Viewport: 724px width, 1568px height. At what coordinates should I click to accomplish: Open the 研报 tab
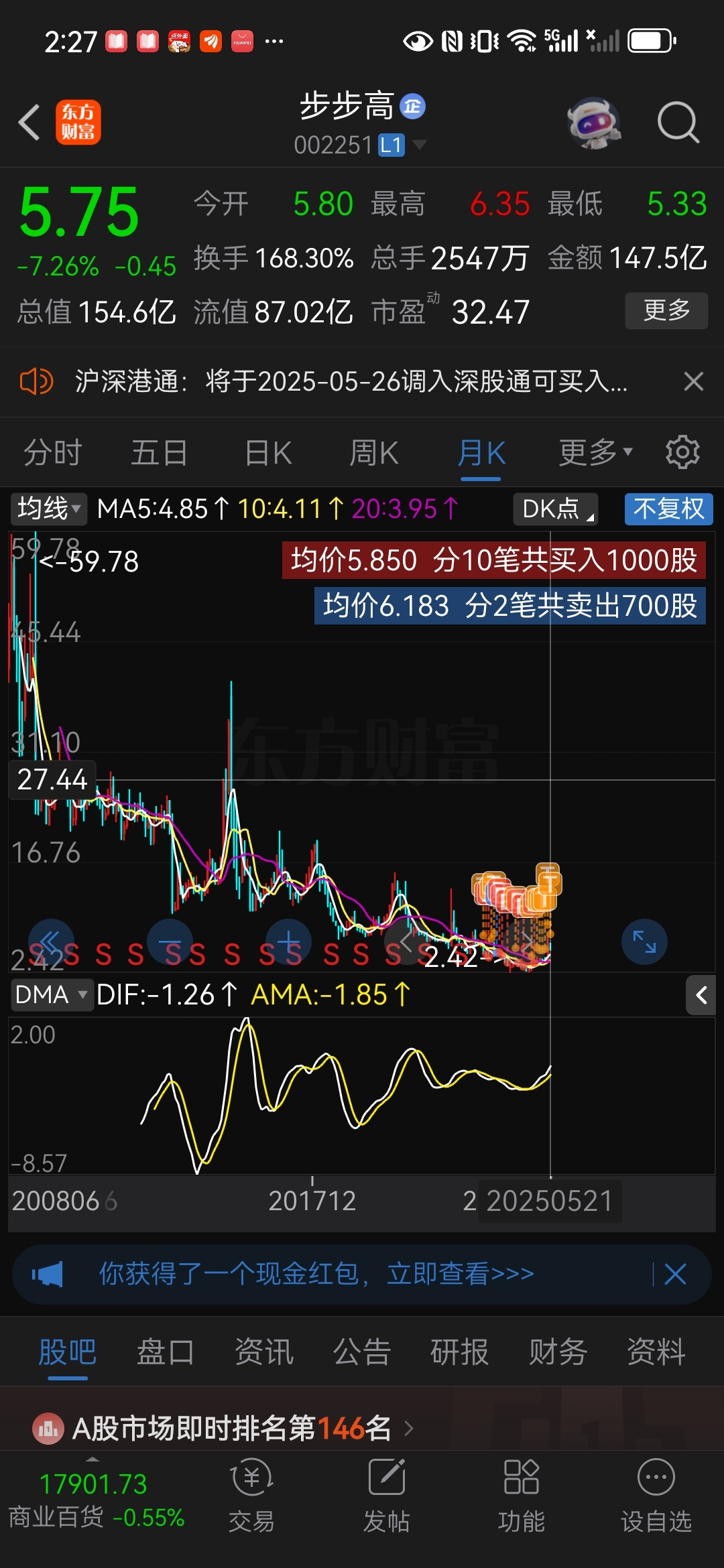(x=460, y=1352)
